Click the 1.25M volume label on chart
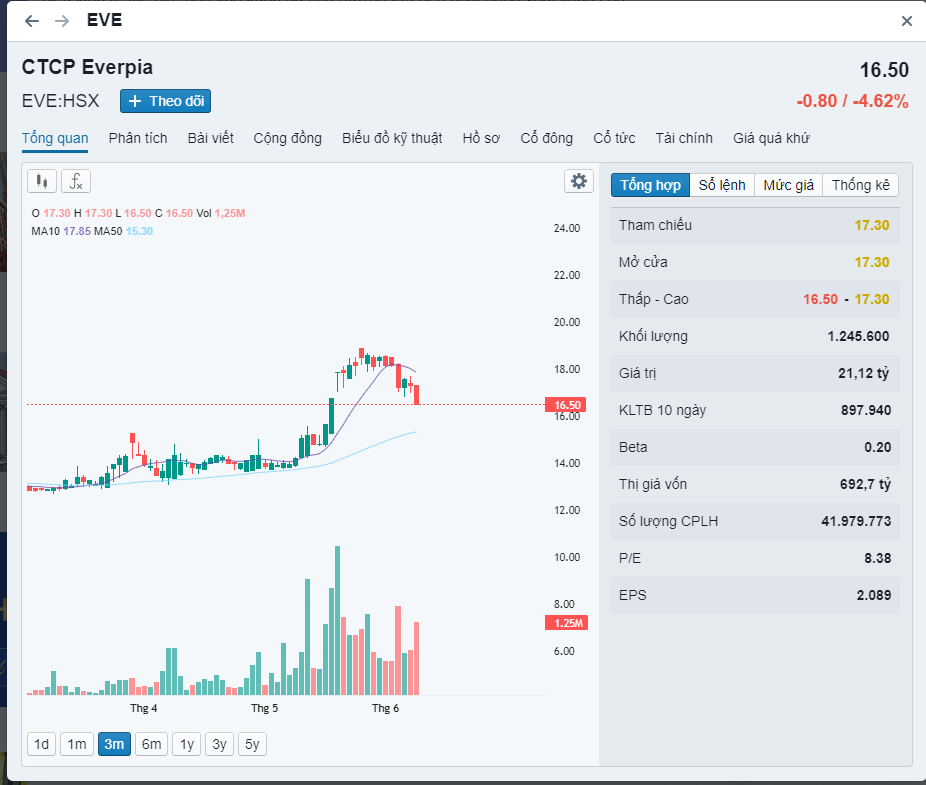 [x=565, y=623]
